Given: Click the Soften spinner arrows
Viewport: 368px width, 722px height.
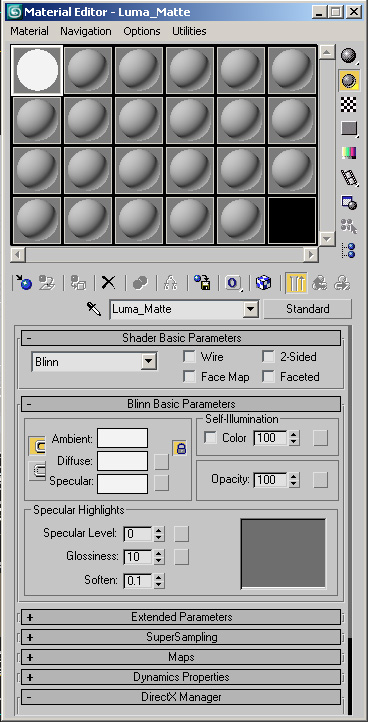Looking at the screenshot, I should (x=158, y=581).
